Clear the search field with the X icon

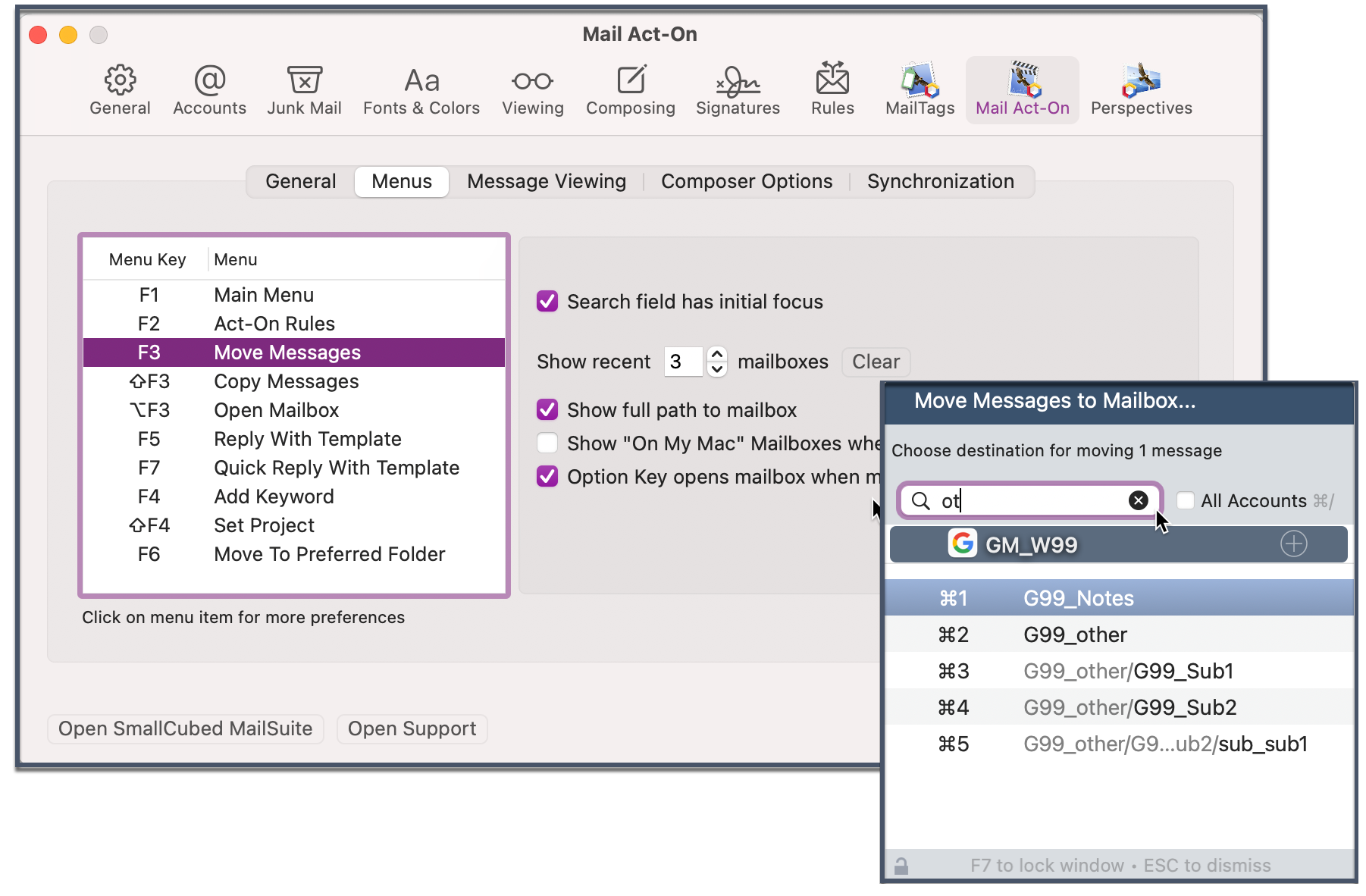1138,500
